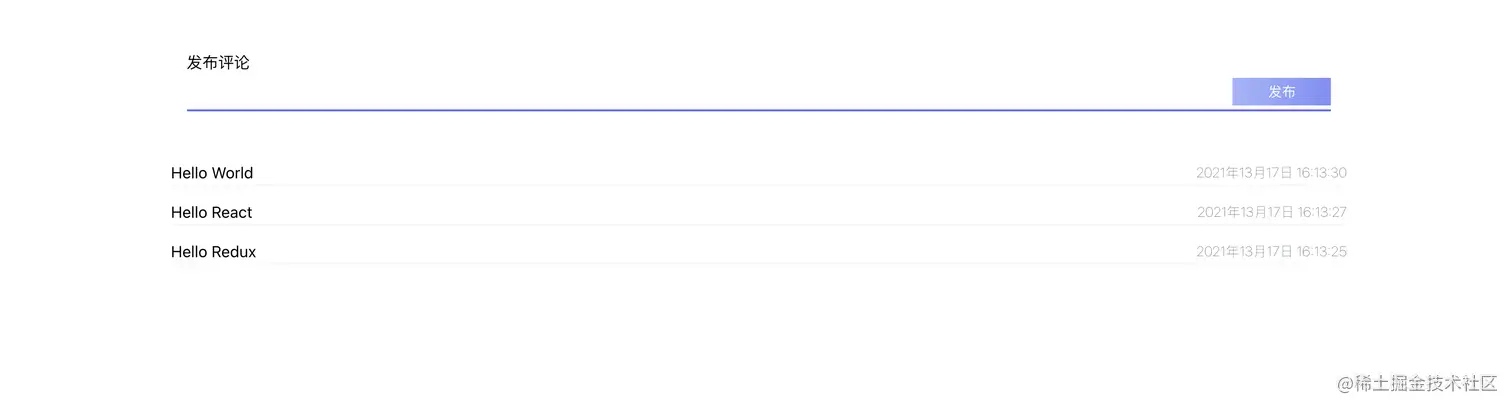Click the word "Hello" in Hello World

click(189, 173)
